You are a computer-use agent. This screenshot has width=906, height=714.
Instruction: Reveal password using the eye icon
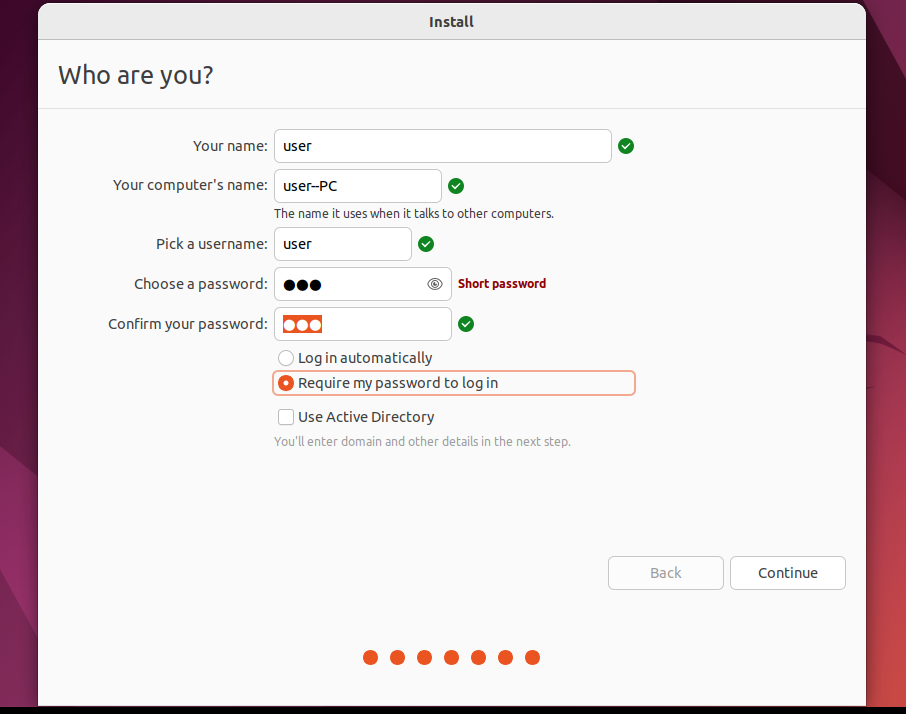point(435,284)
